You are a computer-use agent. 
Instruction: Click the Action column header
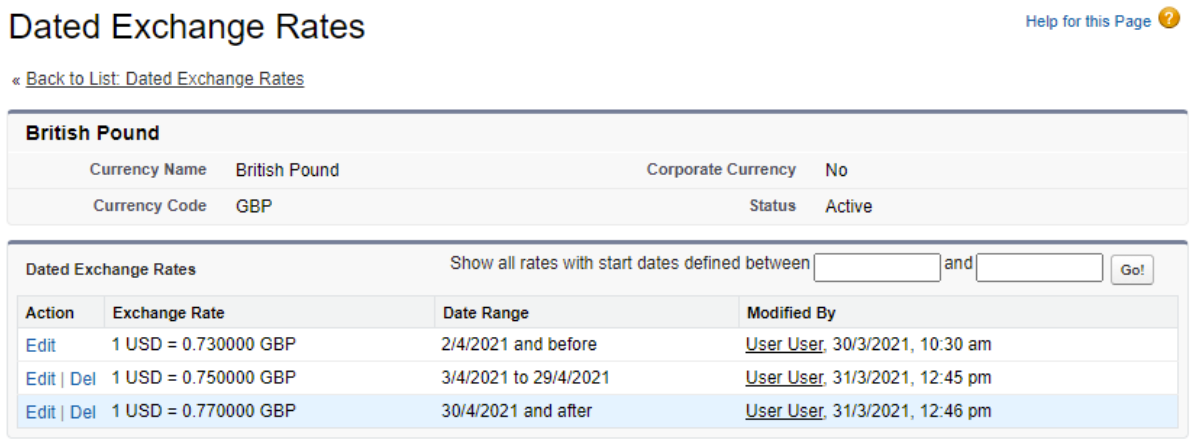50,313
